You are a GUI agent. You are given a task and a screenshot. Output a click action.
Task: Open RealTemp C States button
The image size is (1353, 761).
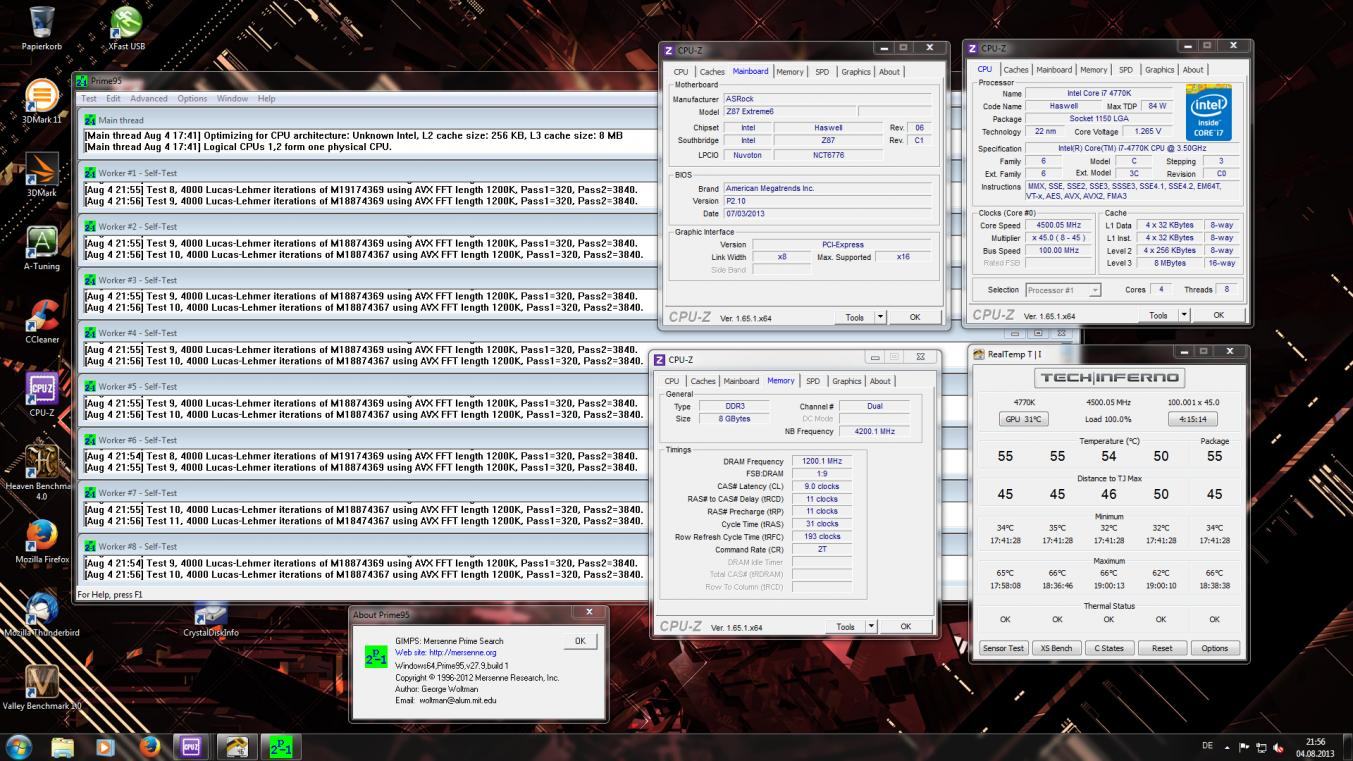point(1109,648)
